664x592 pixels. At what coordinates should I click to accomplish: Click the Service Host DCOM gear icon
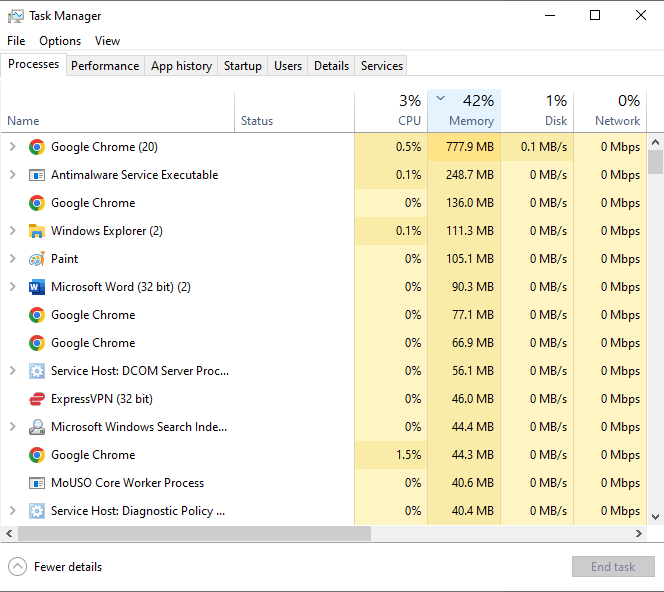[37, 371]
